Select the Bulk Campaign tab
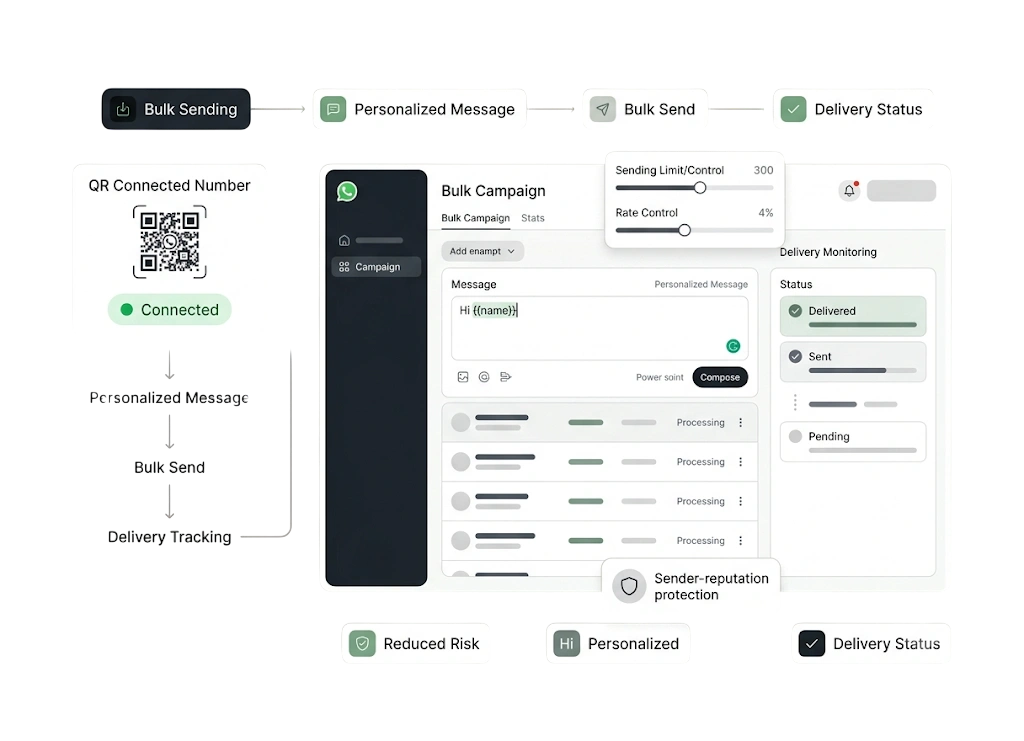 click(475, 218)
